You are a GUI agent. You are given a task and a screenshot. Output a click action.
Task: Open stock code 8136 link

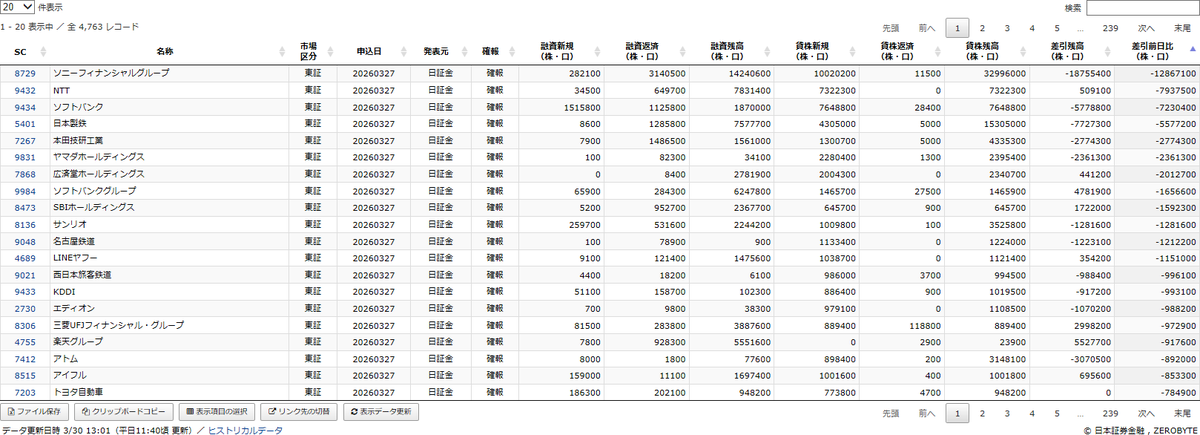pos(25,224)
